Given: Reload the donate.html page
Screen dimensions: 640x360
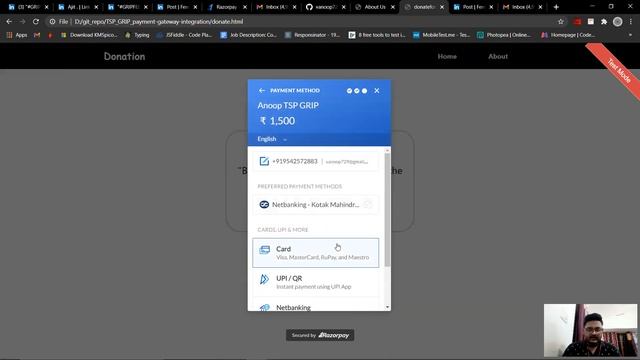Looking at the screenshot, I should 36,21.
